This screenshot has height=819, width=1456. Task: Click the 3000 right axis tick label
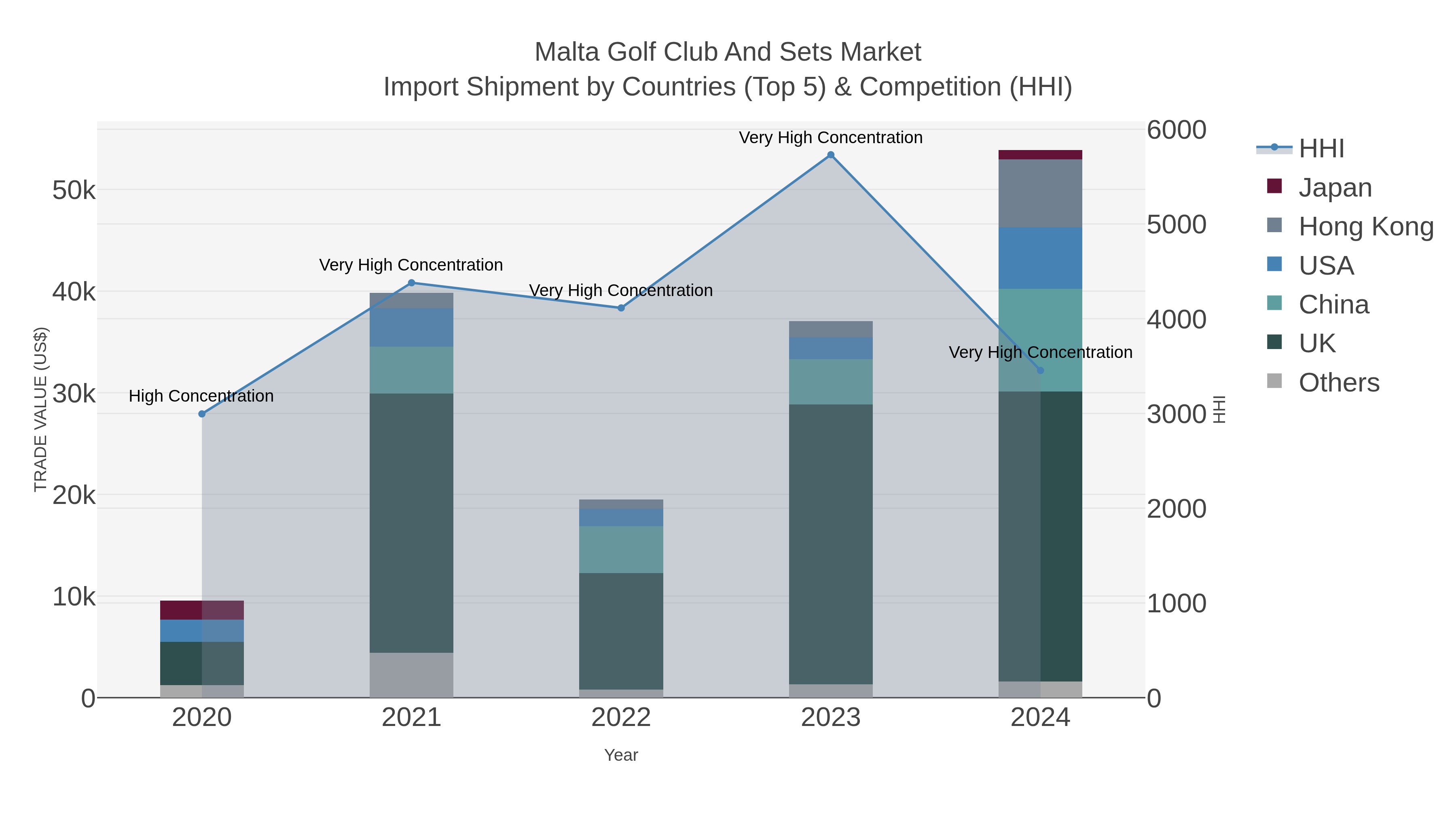point(1177,414)
